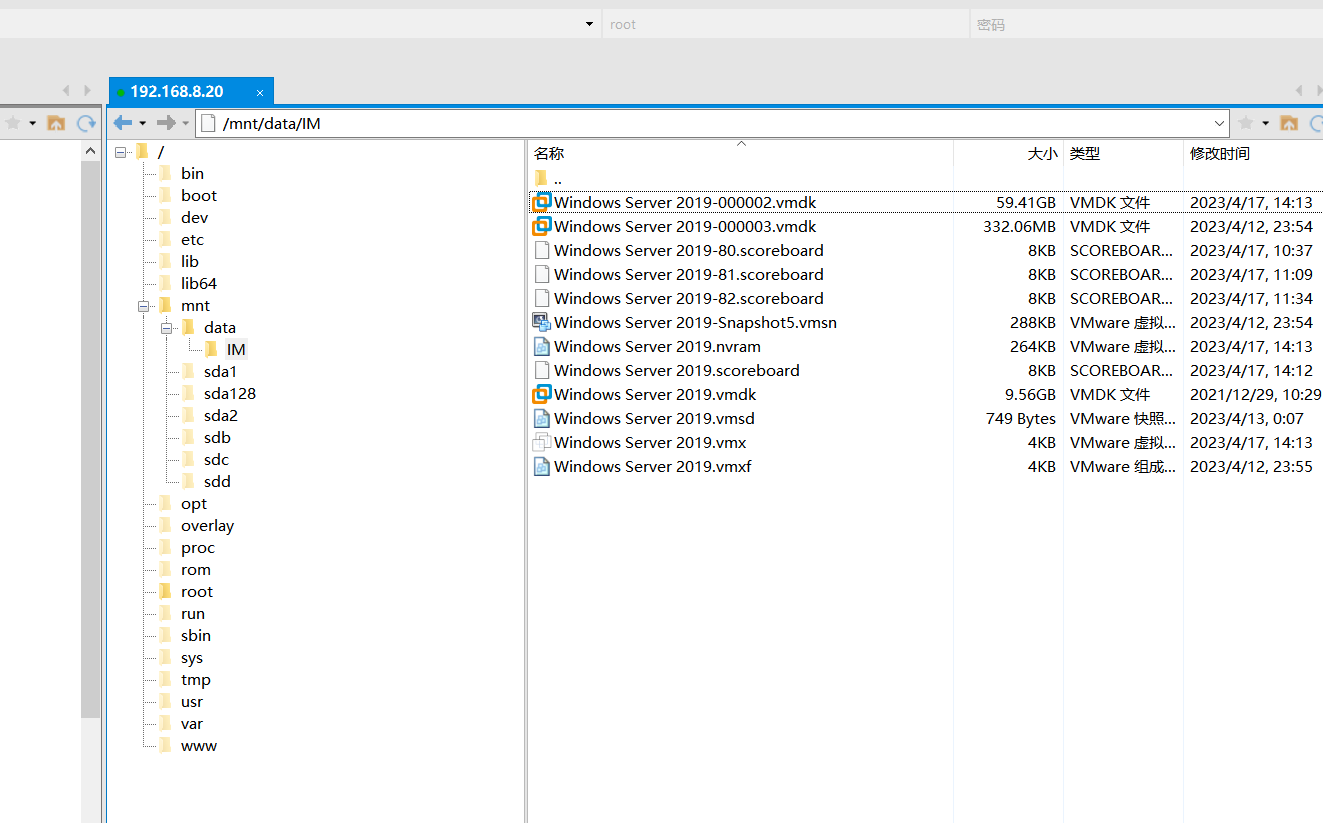Close the 192.168.8.20 tab
This screenshot has width=1323, height=823.
[x=260, y=92]
